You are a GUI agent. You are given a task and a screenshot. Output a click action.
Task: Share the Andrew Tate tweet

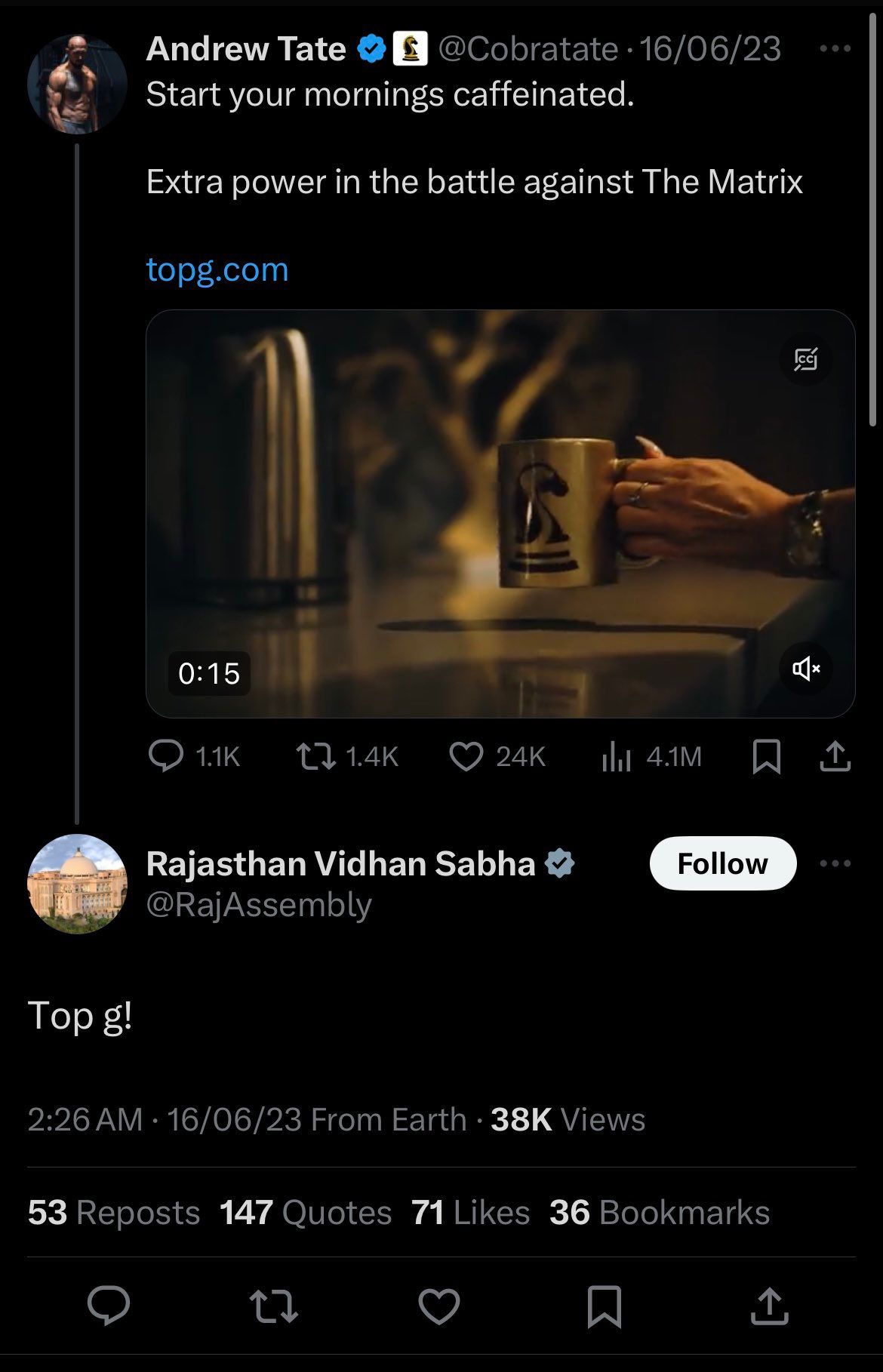835,756
